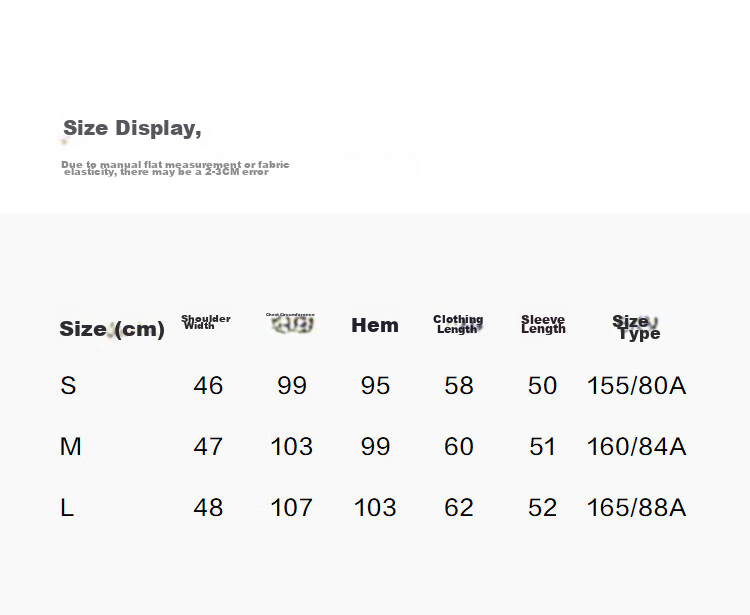
Task: Click size type 155/80A
Action: [636, 385]
